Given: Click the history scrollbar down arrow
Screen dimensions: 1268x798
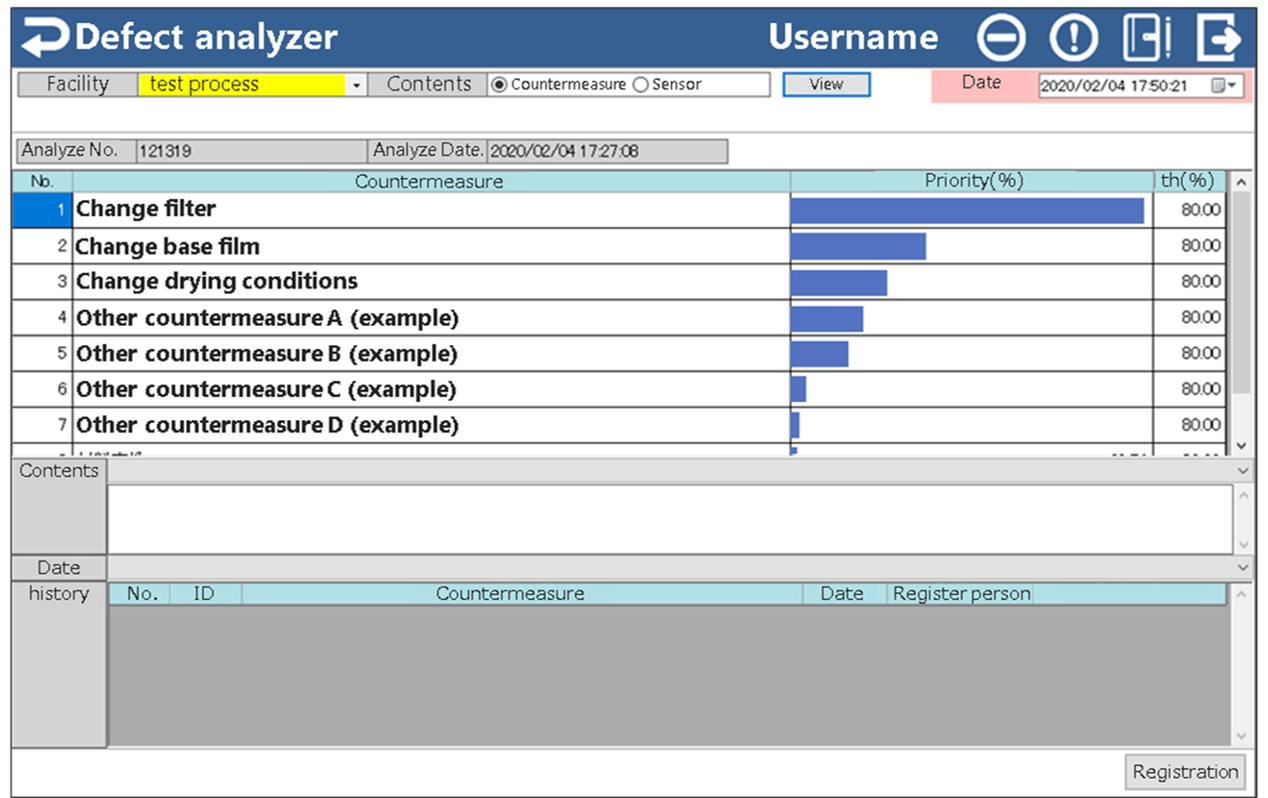Looking at the screenshot, I should click(1243, 737).
